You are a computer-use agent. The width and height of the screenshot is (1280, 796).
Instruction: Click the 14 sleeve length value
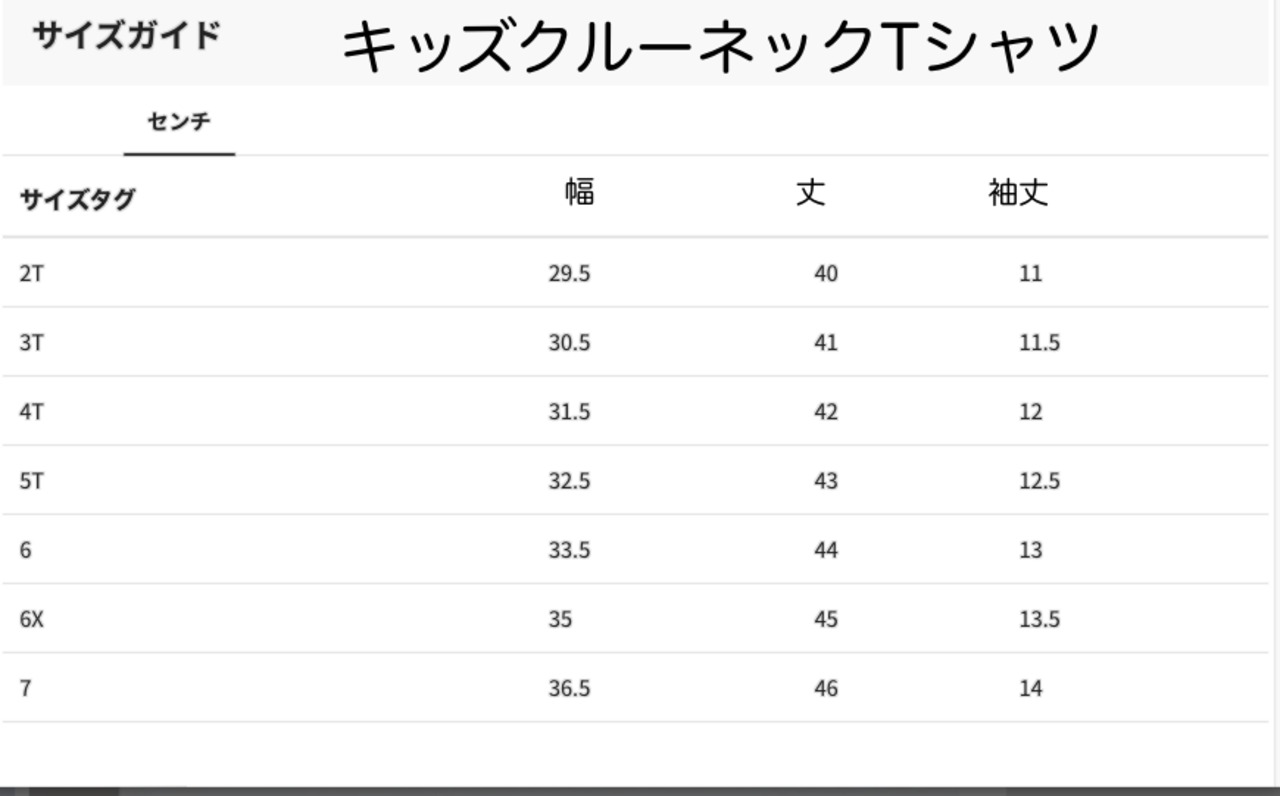click(x=1031, y=688)
